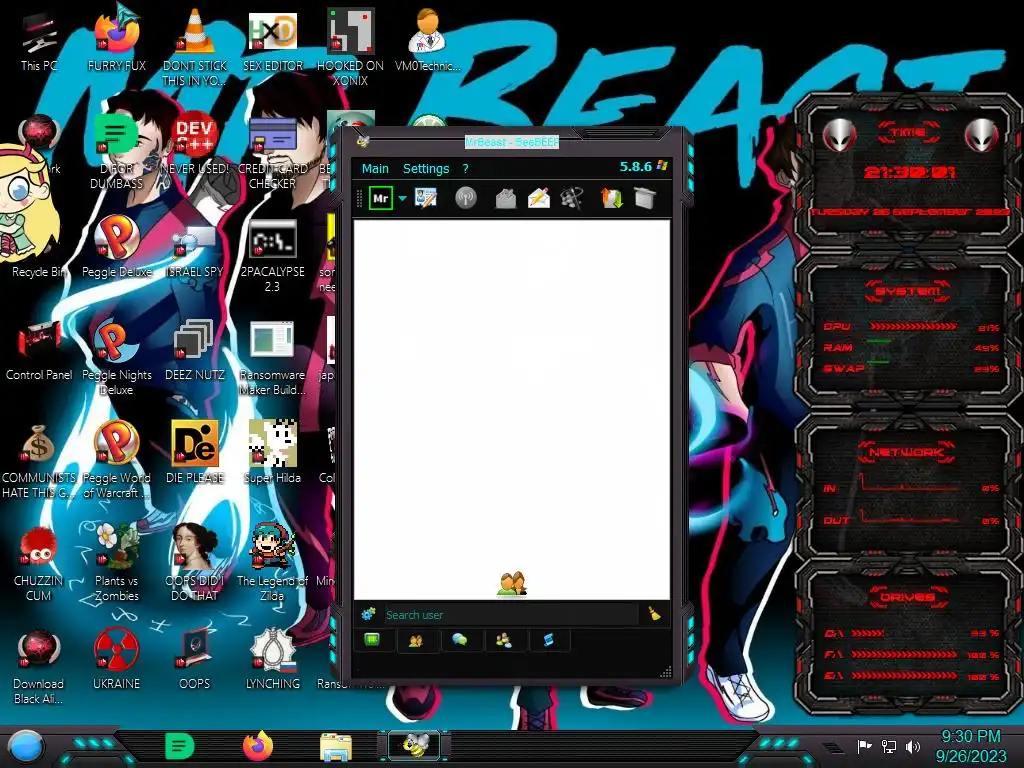Click the gray network nodes icon in toolbar

point(571,198)
